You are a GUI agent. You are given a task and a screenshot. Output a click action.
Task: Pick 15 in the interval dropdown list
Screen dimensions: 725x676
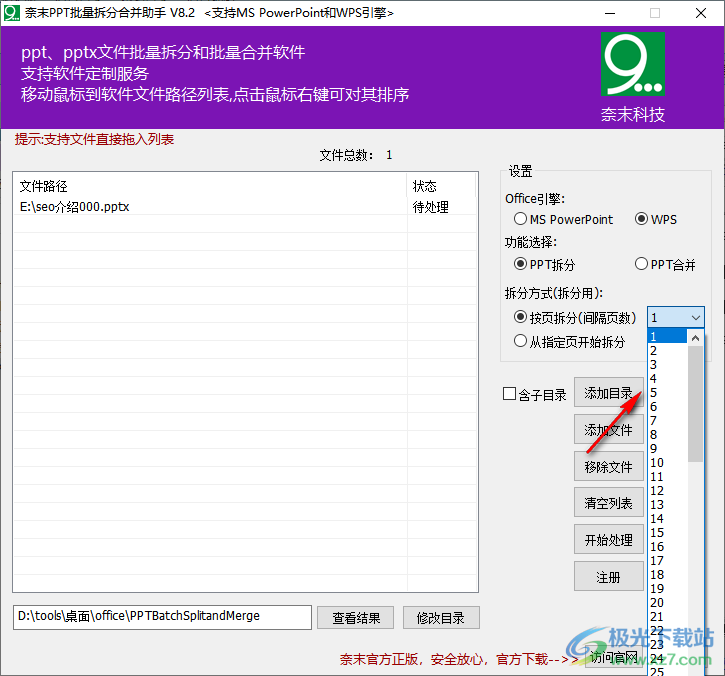(x=667, y=533)
